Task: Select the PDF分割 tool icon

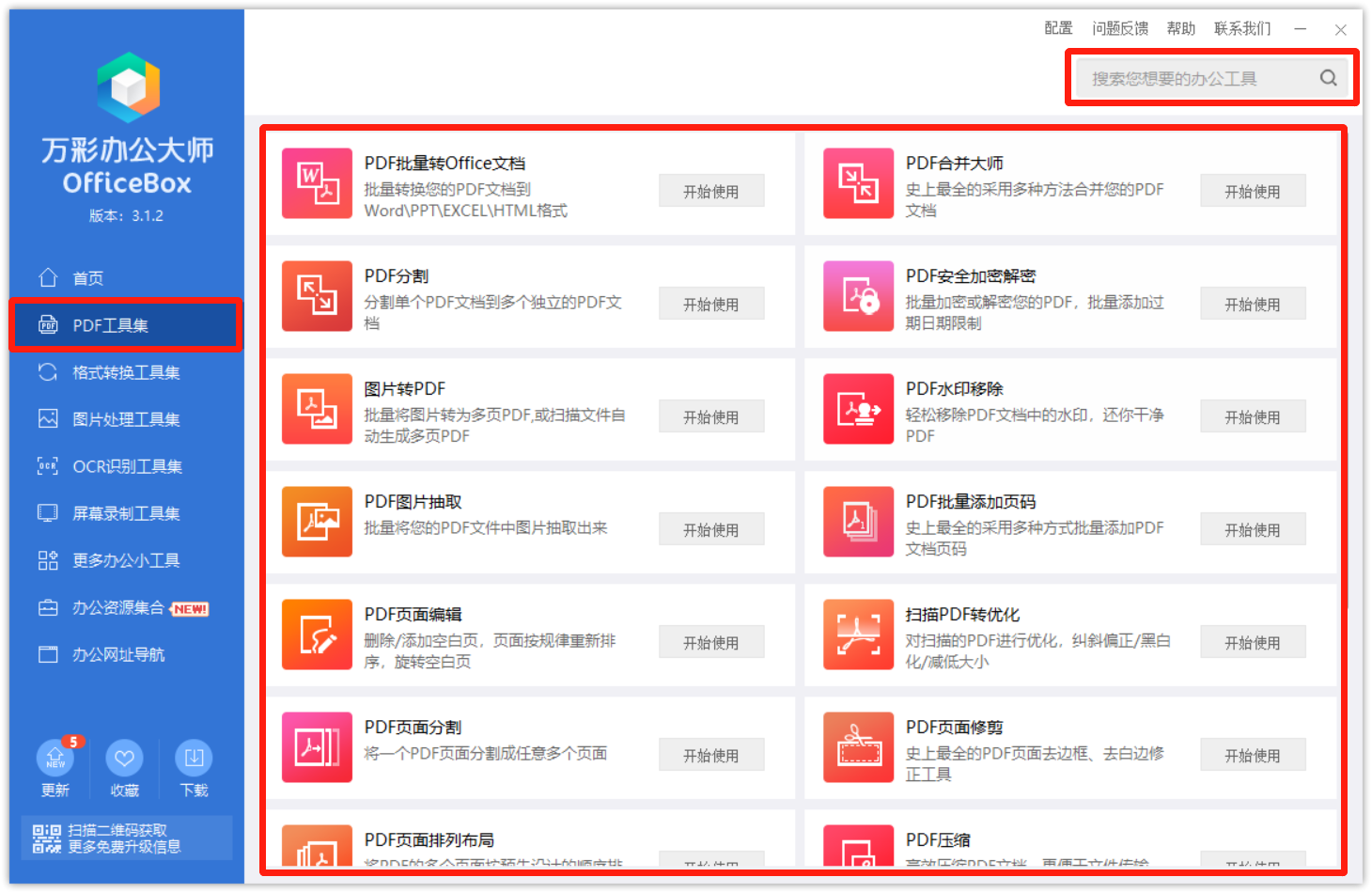Action: [317, 296]
